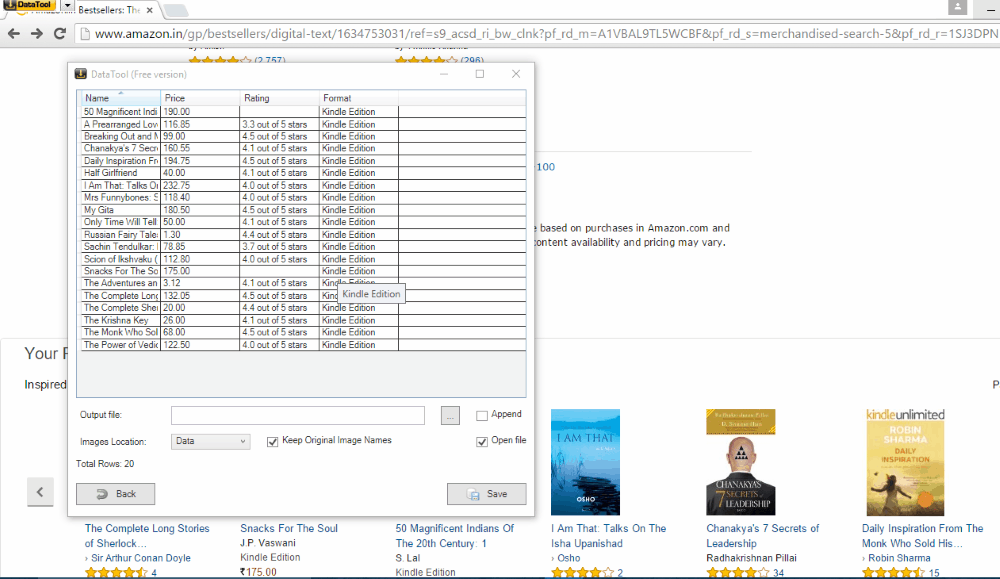The height and width of the screenshot is (579, 1000).
Task: Click the price cell '190.00'
Action: [x=200, y=112]
